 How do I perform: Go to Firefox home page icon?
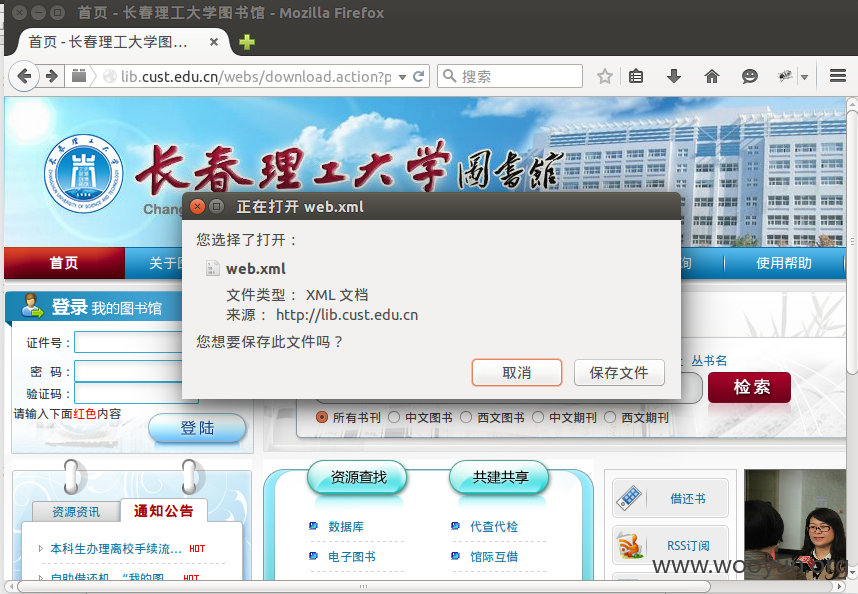pyautogui.click(x=711, y=76)
